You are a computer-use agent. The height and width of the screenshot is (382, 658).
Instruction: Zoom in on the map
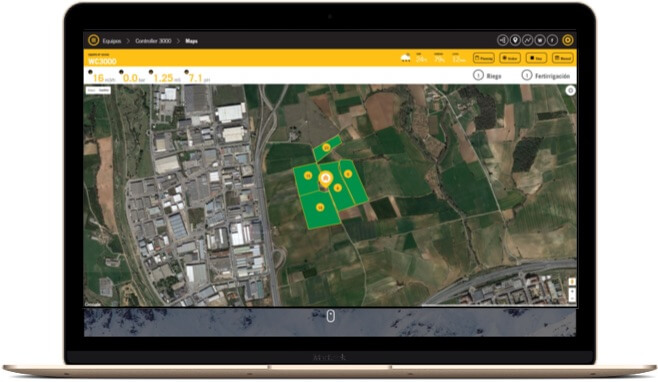click(x=572, y=290)
